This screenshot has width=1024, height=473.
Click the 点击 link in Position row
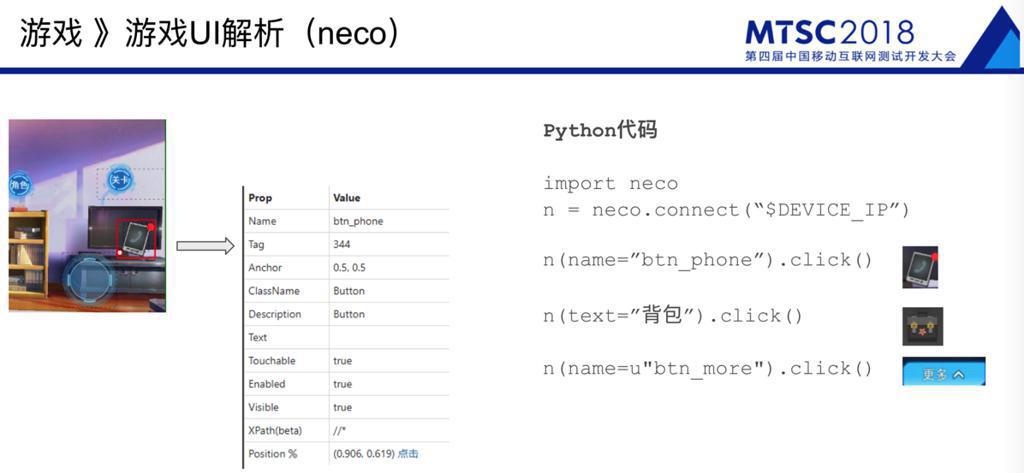click(408, 454)
